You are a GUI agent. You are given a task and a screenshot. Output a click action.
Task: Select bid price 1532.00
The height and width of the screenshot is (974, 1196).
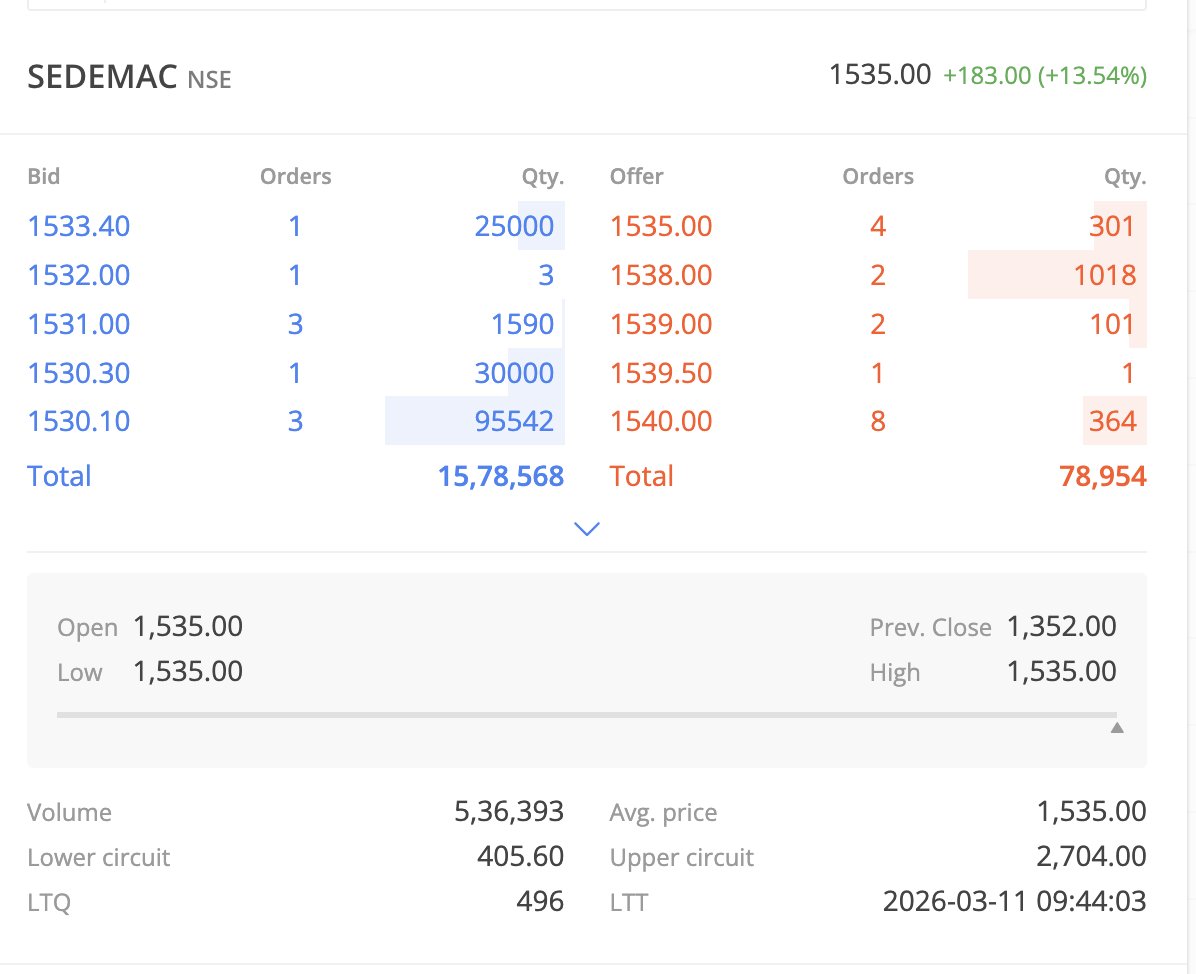pyautogui.click(x=79, y=275)
